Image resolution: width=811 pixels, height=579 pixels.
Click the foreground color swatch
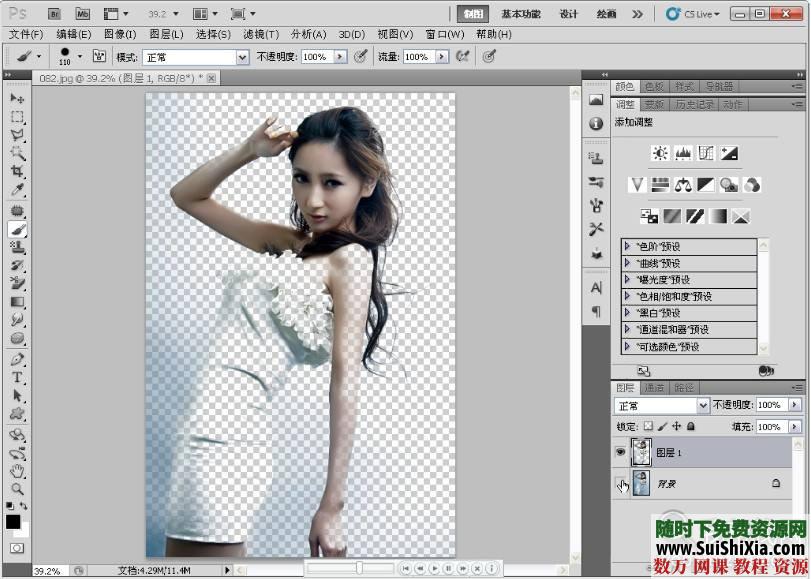13,521
